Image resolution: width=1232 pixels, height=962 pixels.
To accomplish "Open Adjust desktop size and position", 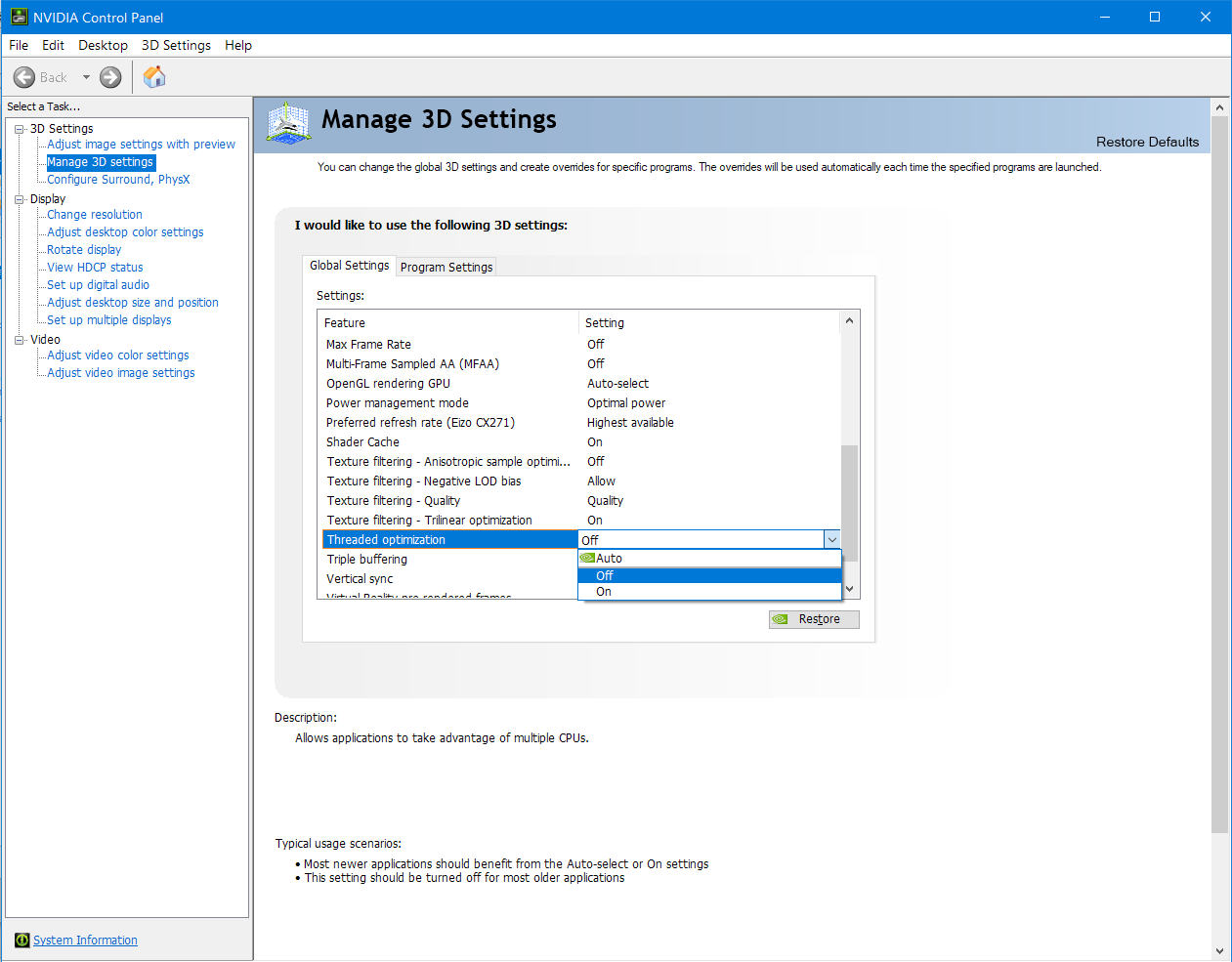I will [133, 303].
